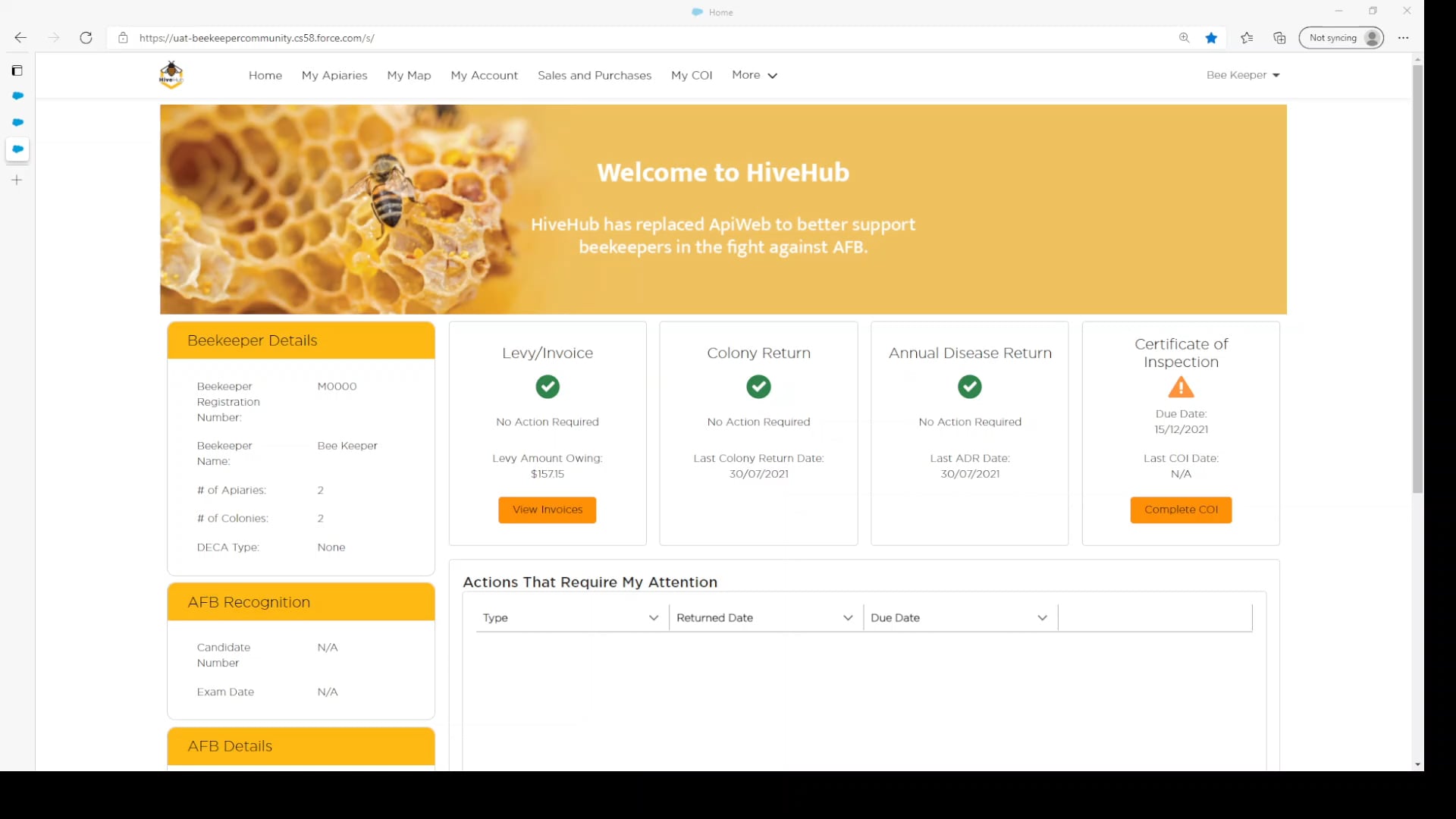Viewport: 1456px width, 819px height.
Task: Open Sales and Purchases menu item
Action: [595, 75]
